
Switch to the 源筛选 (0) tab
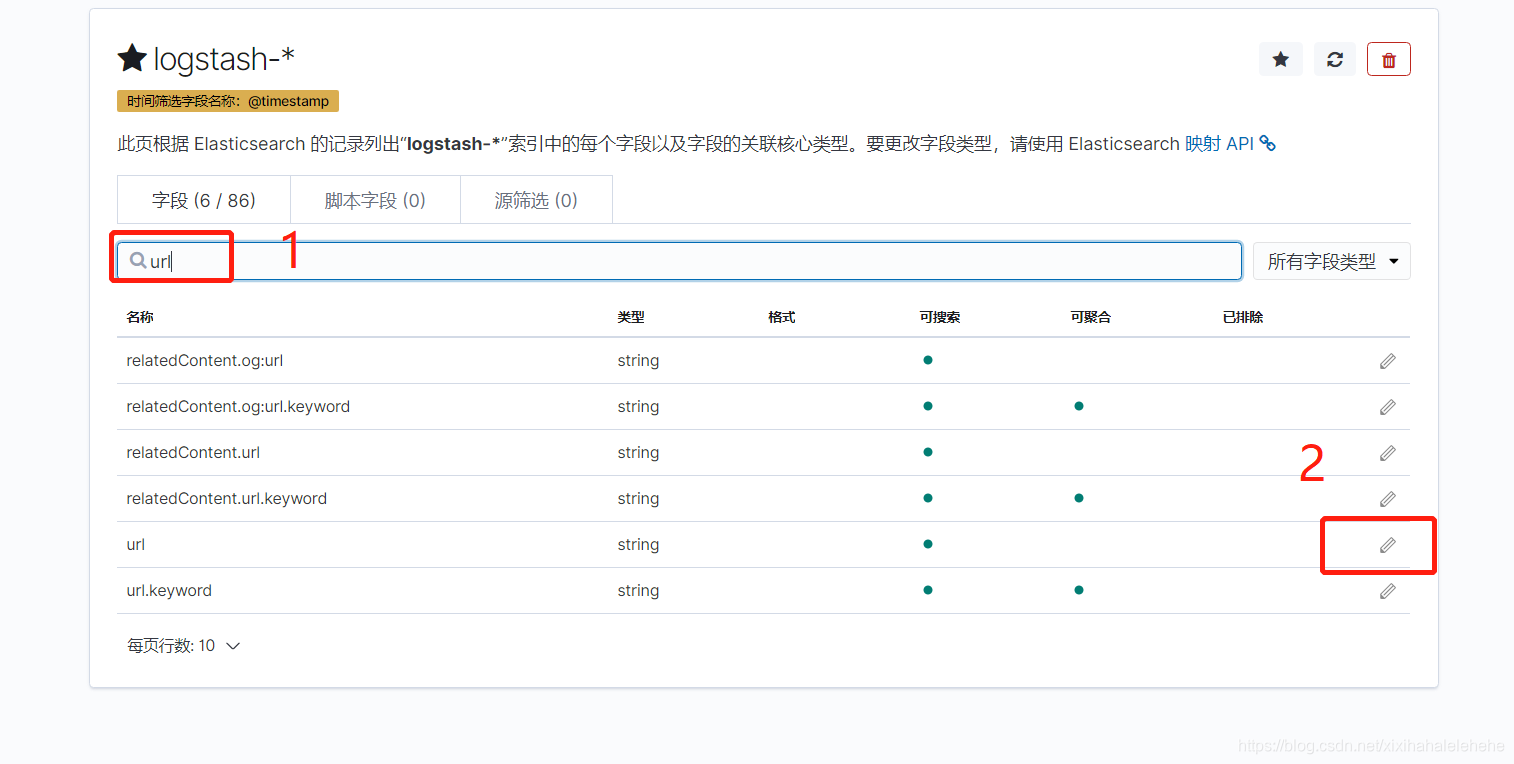[536, 200]
